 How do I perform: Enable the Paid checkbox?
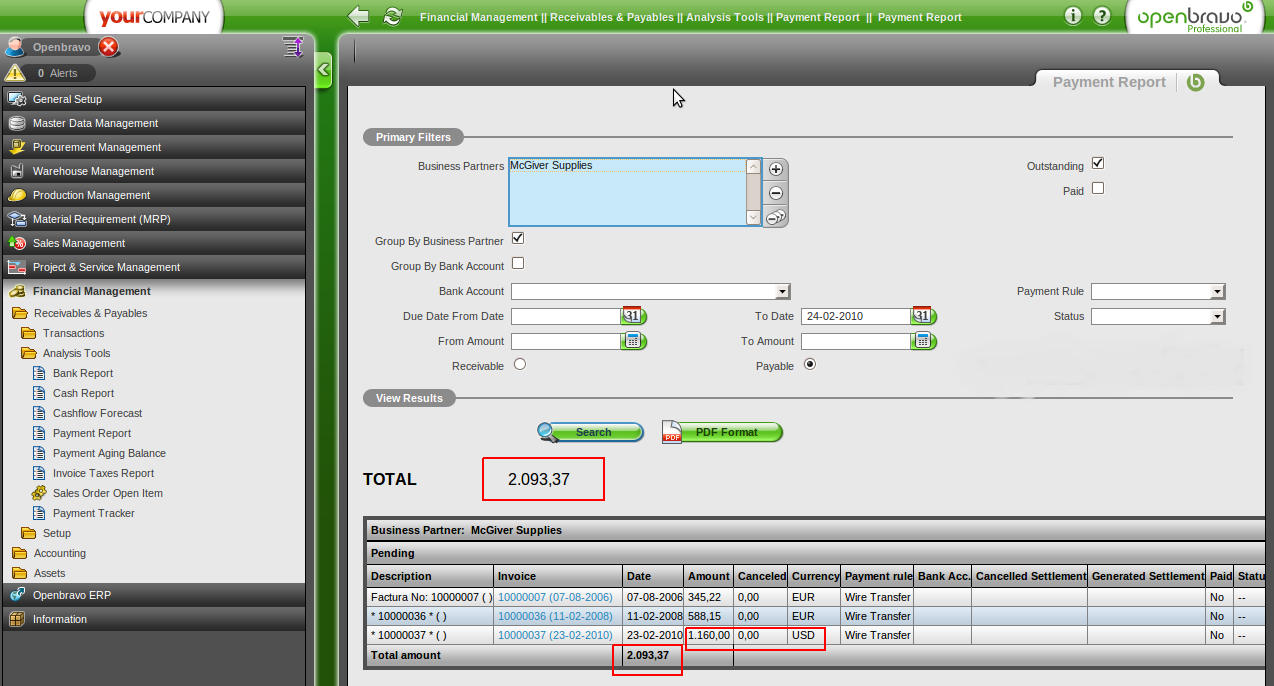pos(1098,188)
